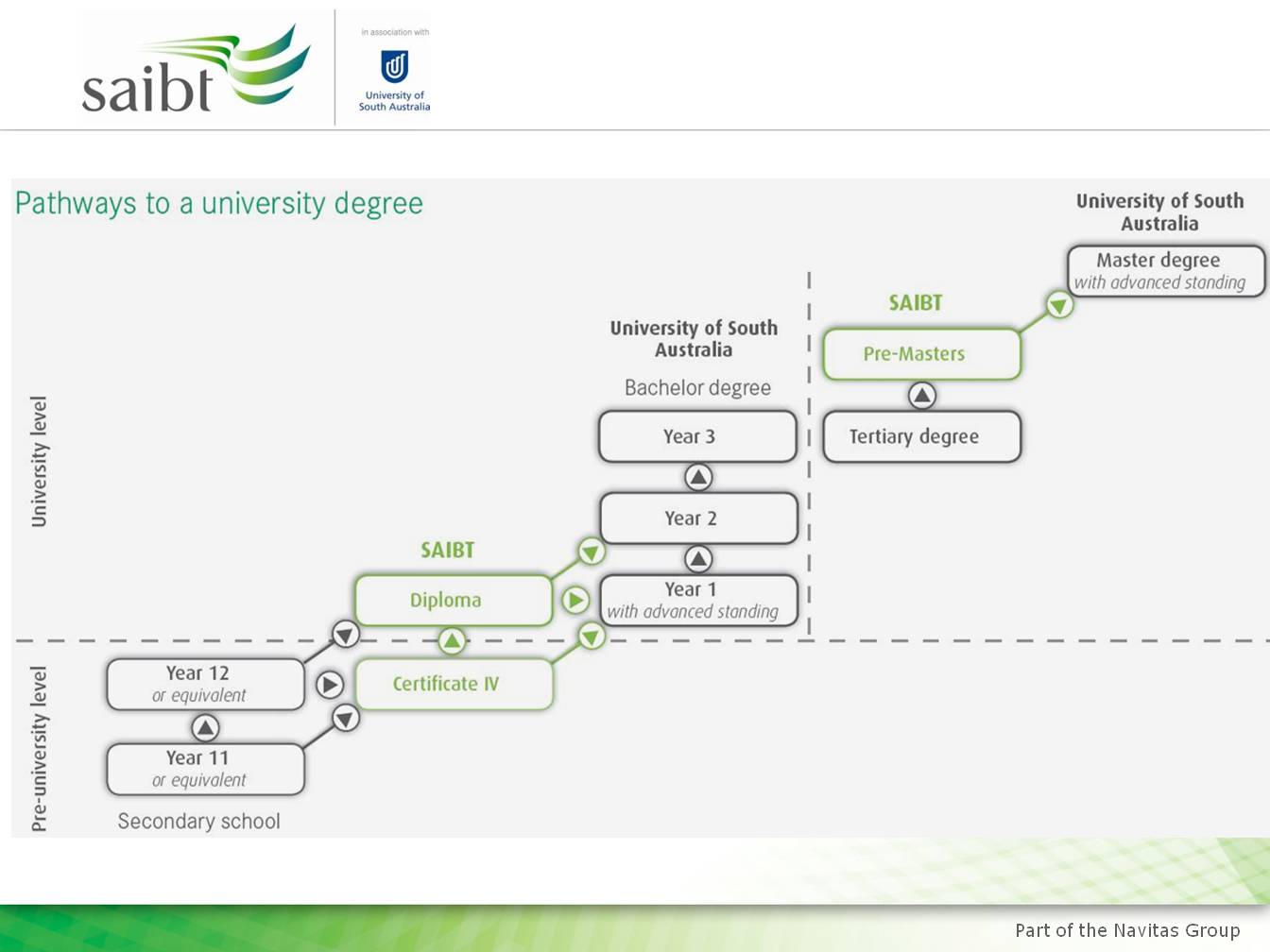Select the Year 11 or equivalent box
Screen dimensions: 1270x952
pos(206,769)
